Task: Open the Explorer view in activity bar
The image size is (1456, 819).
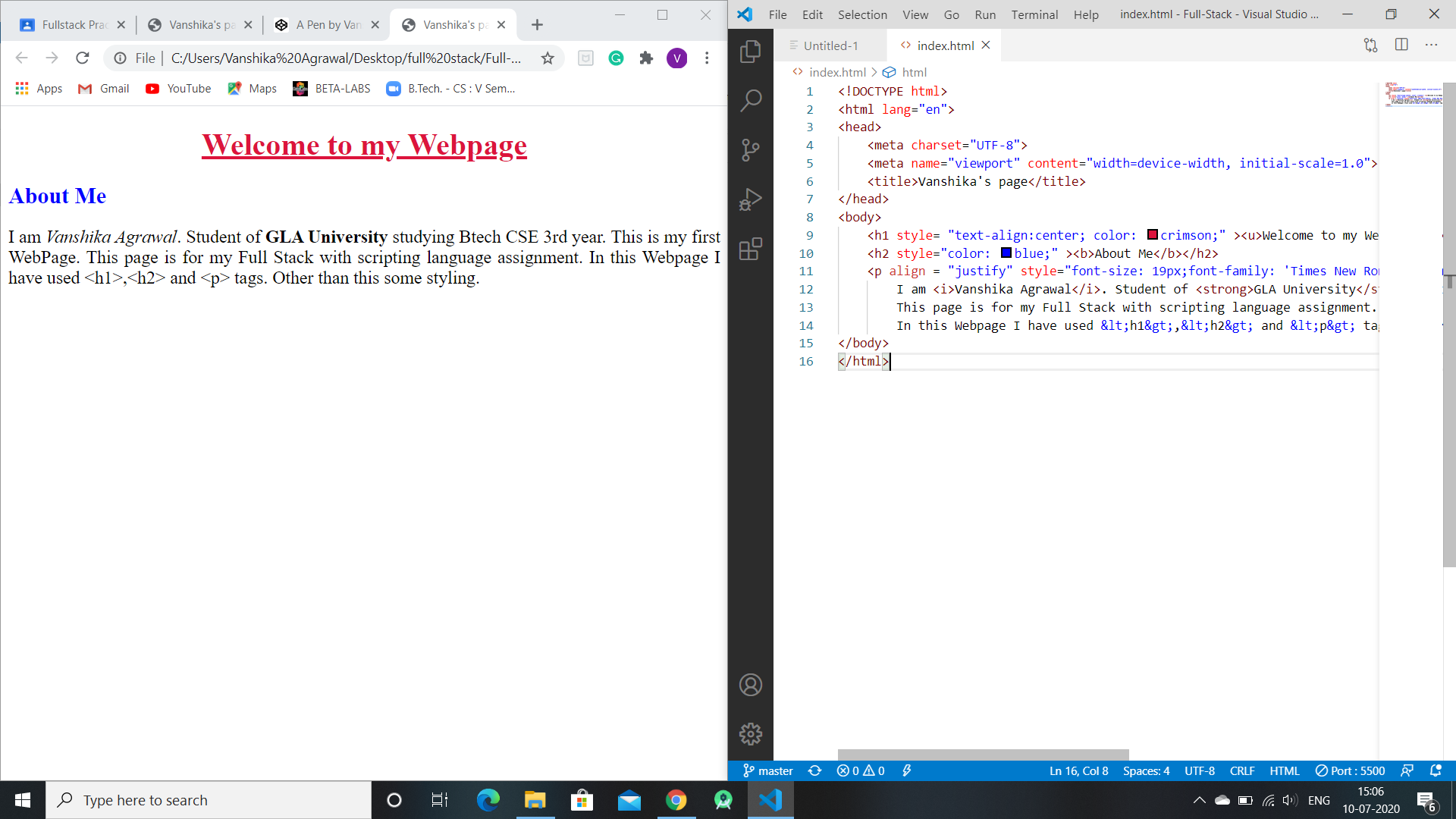Action: point(750,52)
